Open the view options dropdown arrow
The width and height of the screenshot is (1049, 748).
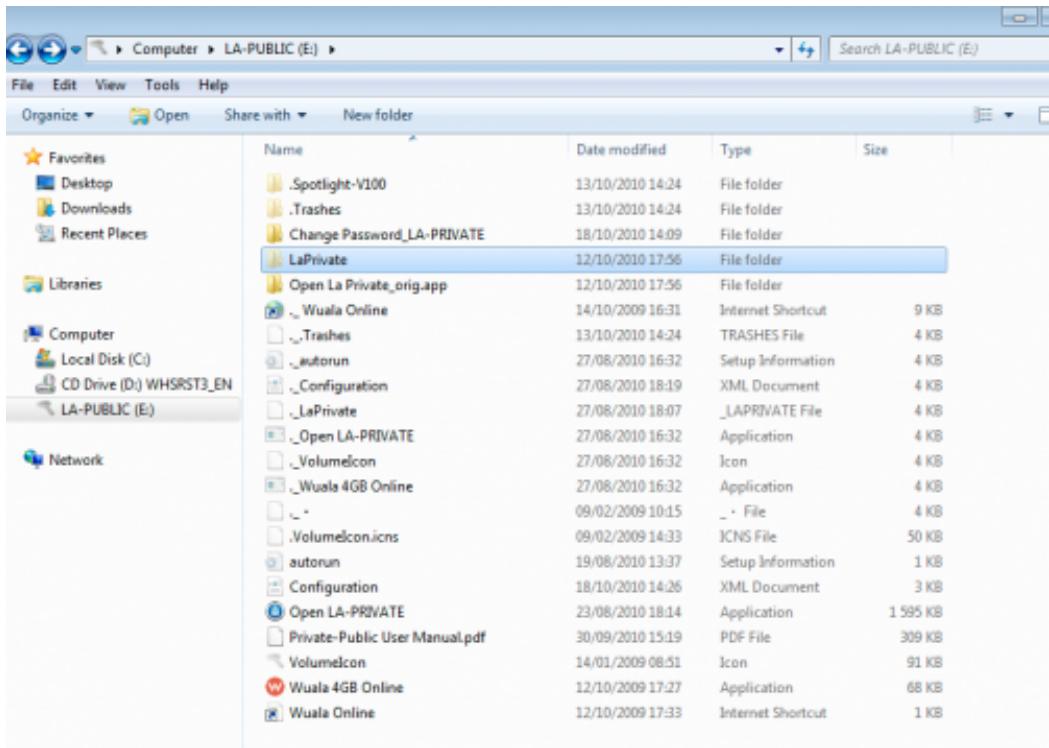[1008, 115]
